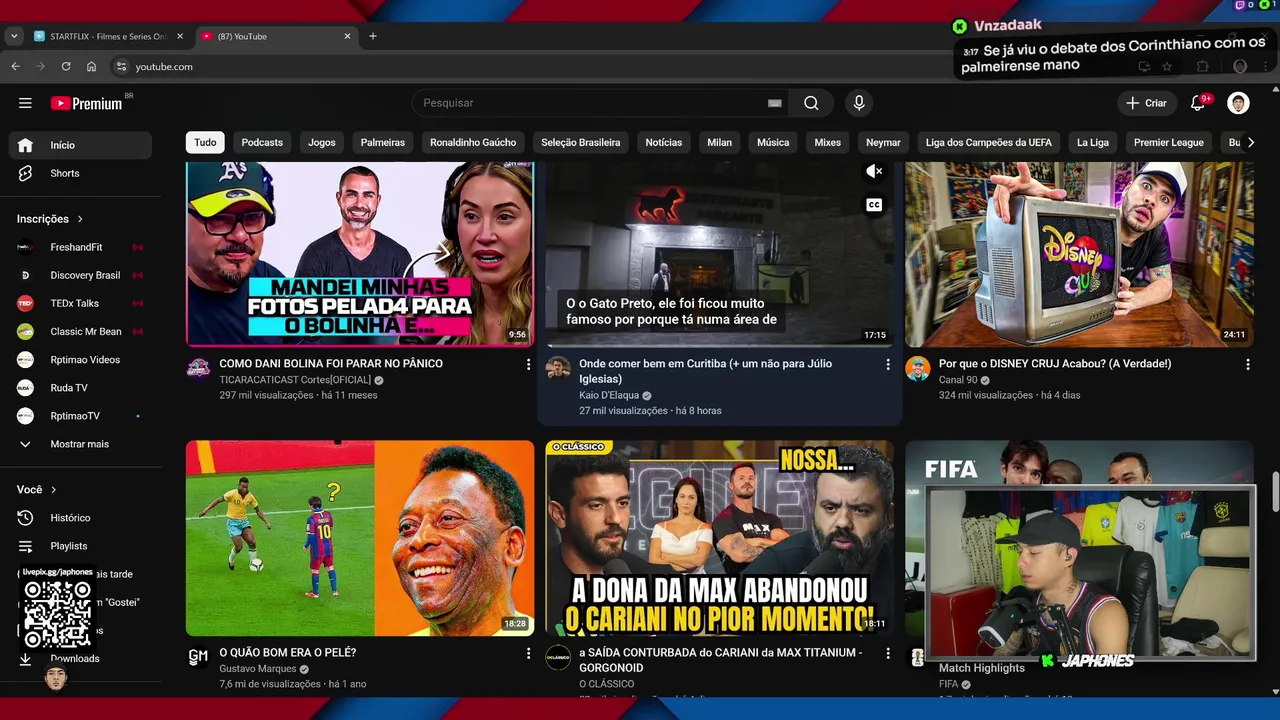
Task: Expand the Você section arrow
Action: point(53,490)
